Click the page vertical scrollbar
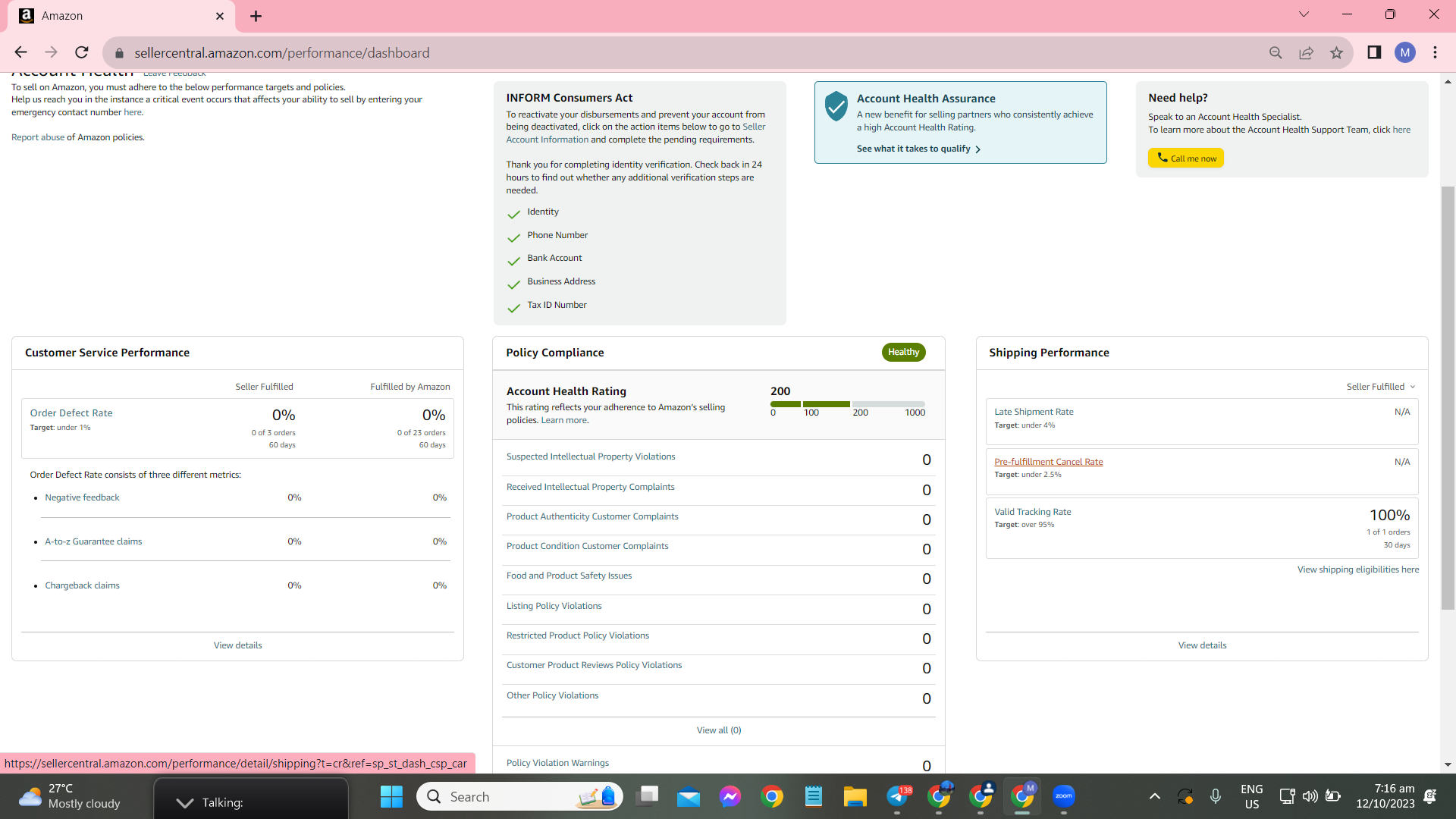Screen dimensions: 1456x819 pyautogui.click(x=1448, y=398)
